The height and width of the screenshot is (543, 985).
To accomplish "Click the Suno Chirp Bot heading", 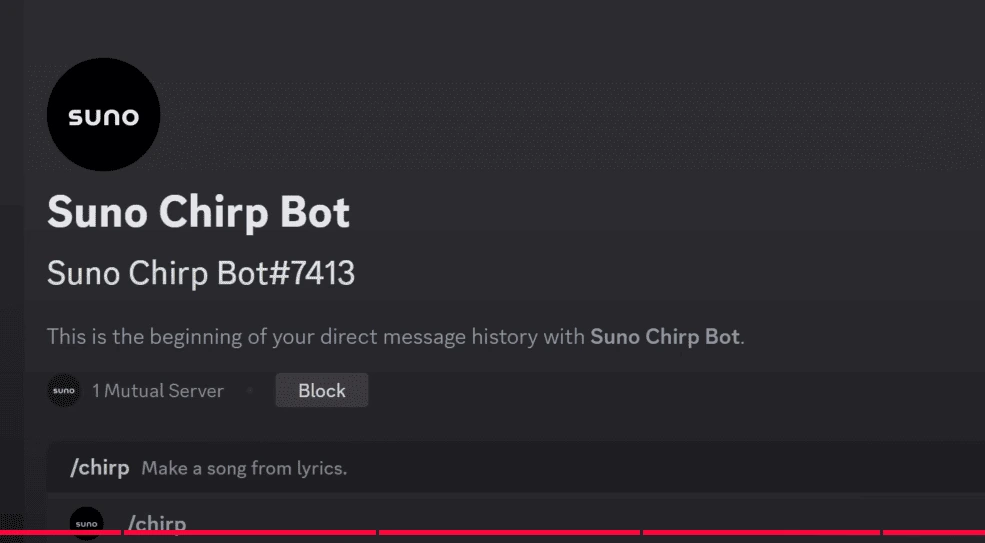I will pos(198,212).
